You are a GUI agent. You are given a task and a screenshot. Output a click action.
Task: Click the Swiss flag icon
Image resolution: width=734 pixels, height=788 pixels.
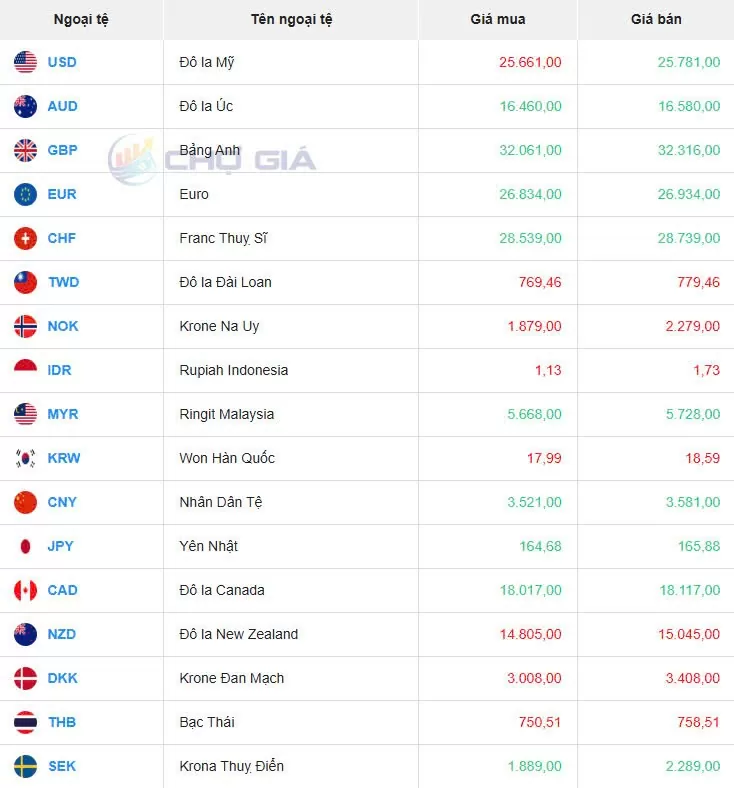(x=25, y=238)
